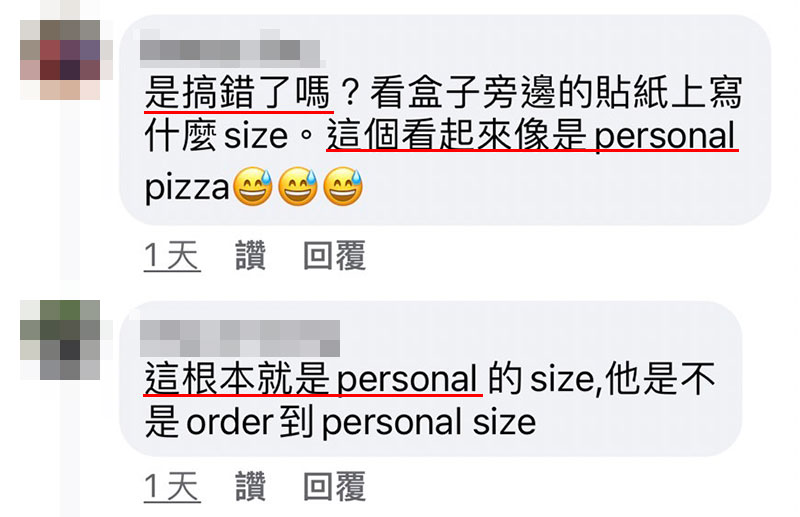Click the text order 到 personal size

tap(361, 423)
